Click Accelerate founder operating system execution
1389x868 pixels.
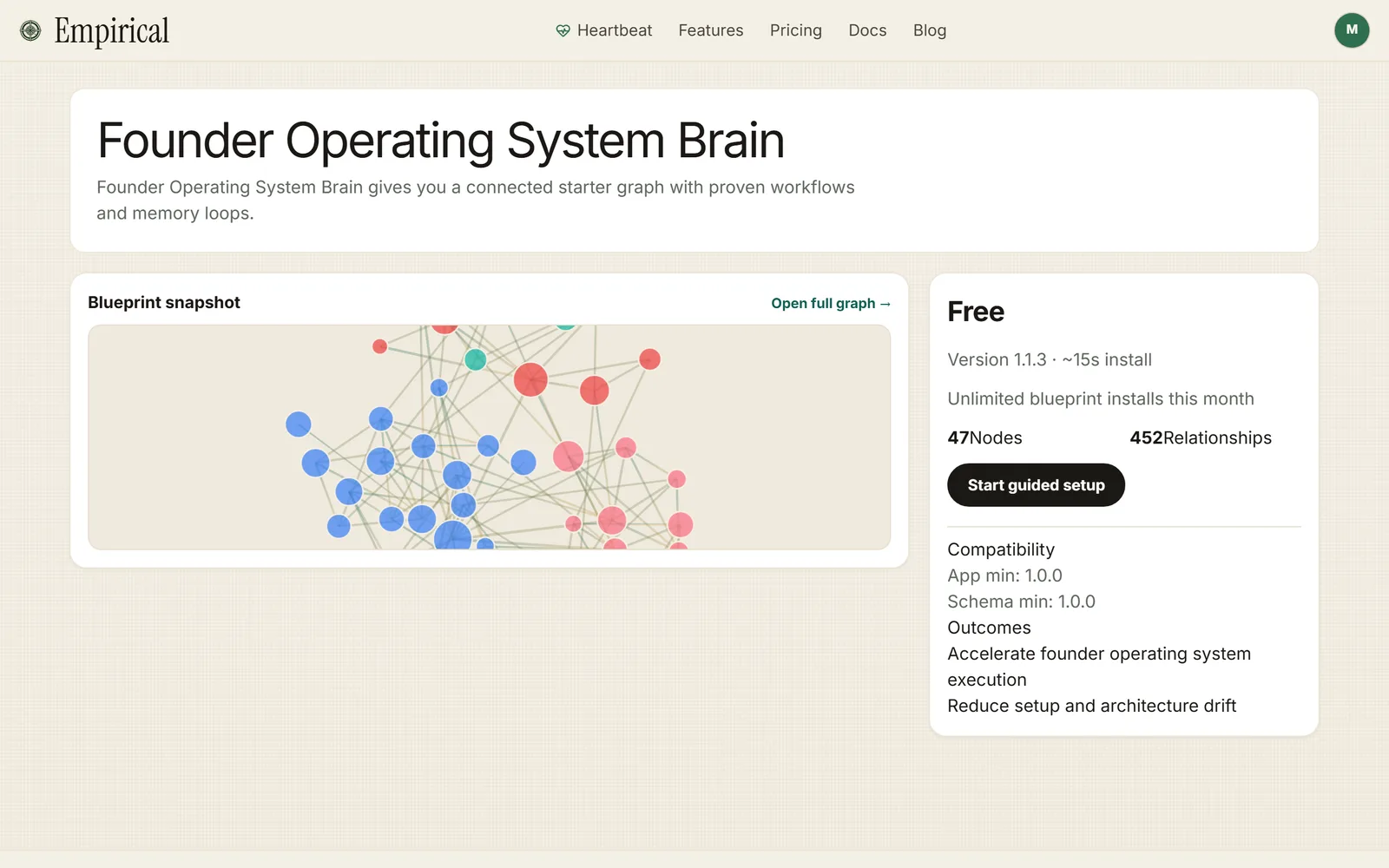point(1099,667)
